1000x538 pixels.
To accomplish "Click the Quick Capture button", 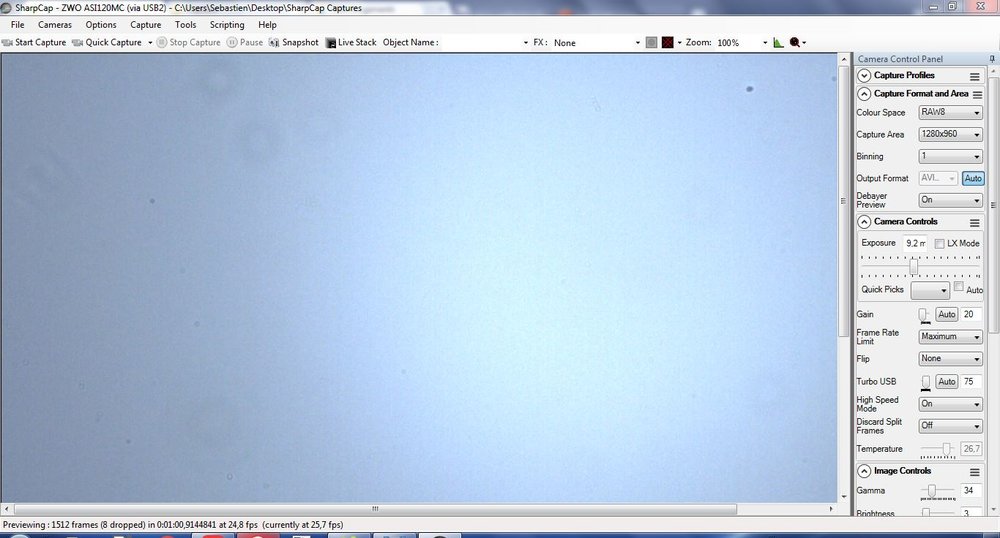I will click(107, 42).
